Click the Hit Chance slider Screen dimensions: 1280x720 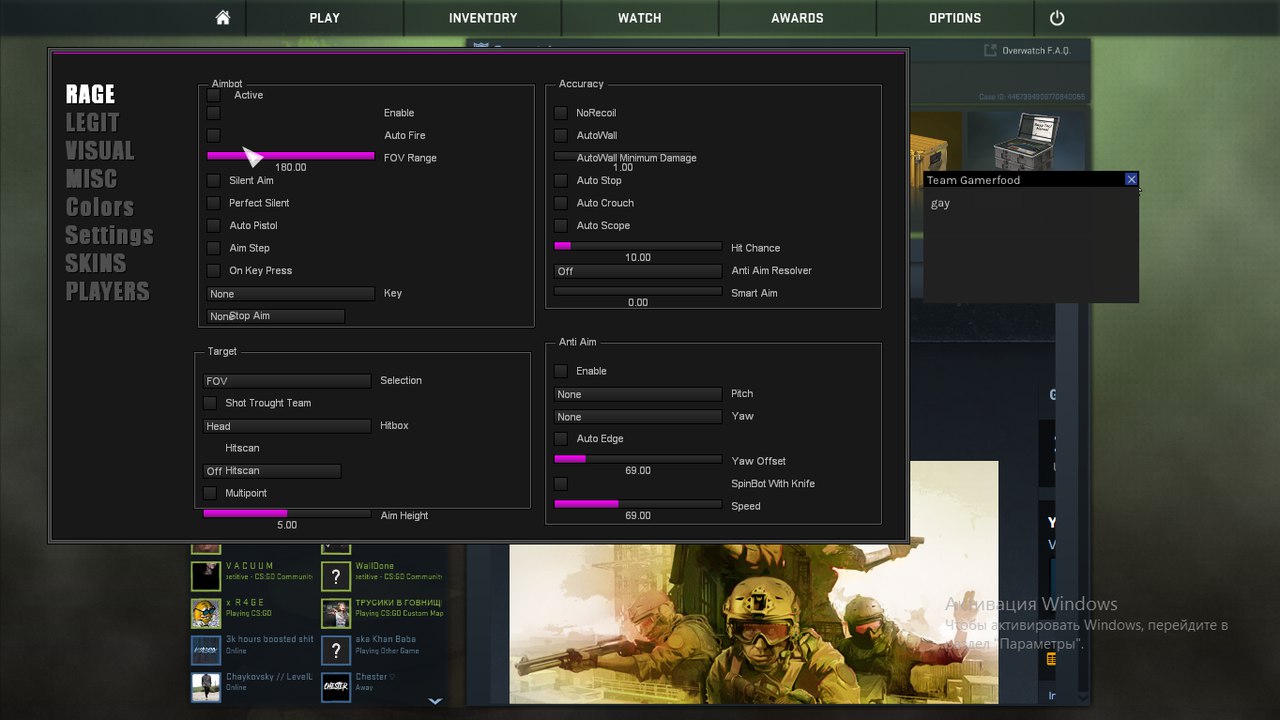coord(638,246)
